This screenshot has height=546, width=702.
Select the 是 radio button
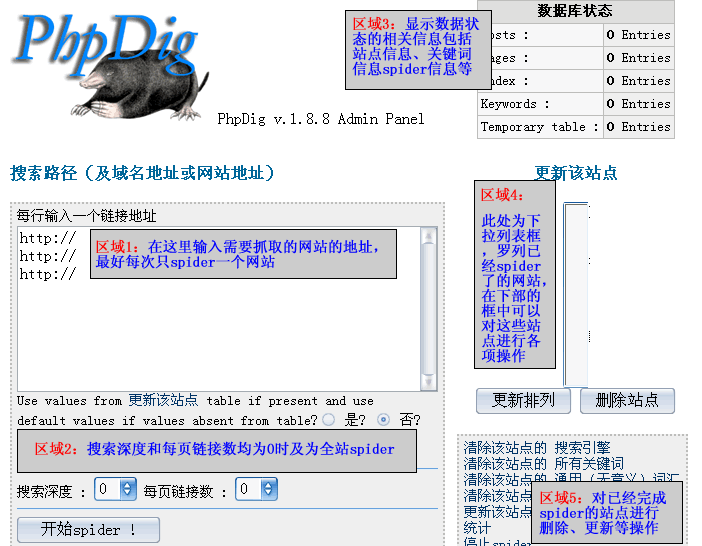(x=329, y=420)
